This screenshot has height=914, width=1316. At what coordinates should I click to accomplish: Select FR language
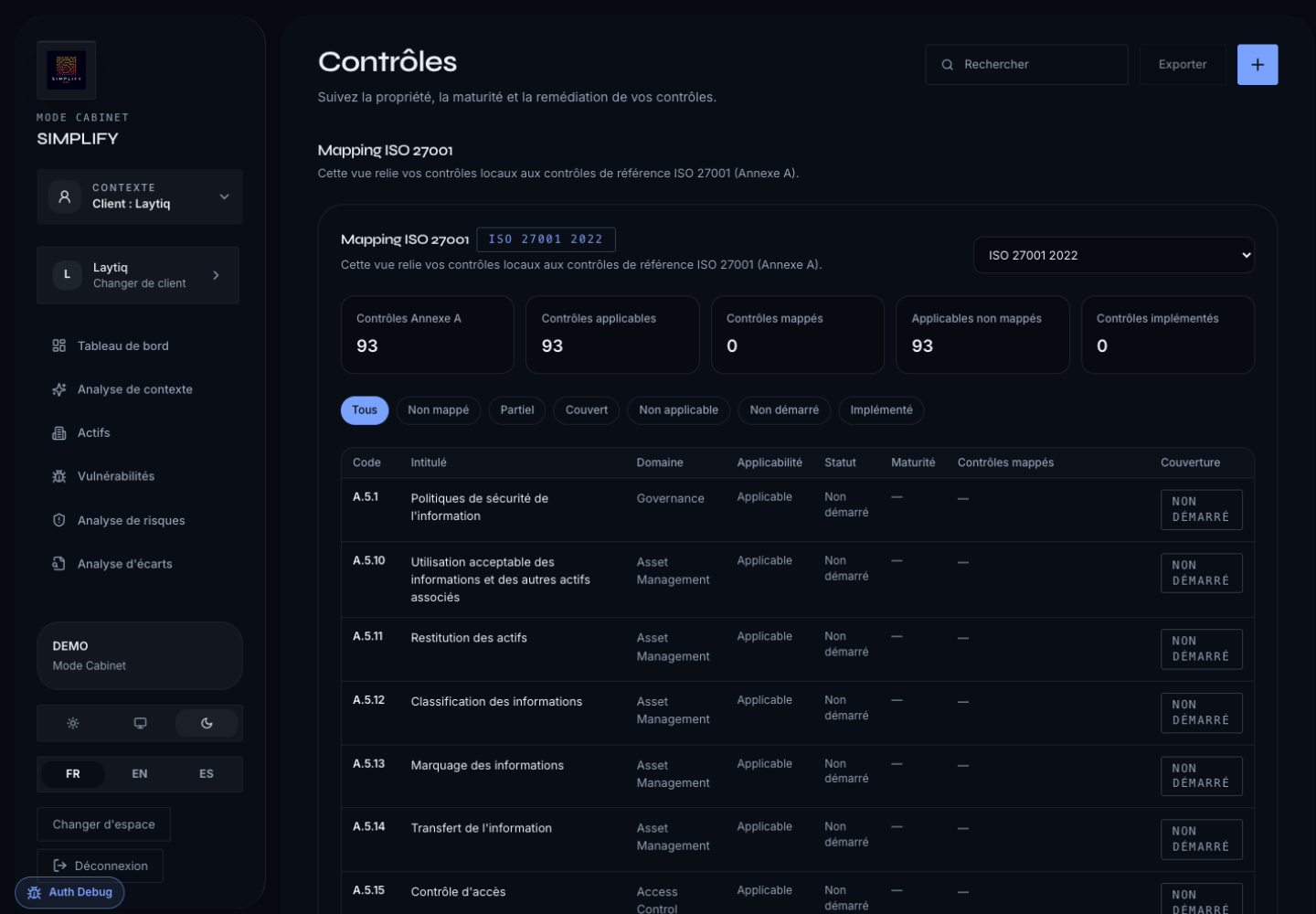click(73, 774)
